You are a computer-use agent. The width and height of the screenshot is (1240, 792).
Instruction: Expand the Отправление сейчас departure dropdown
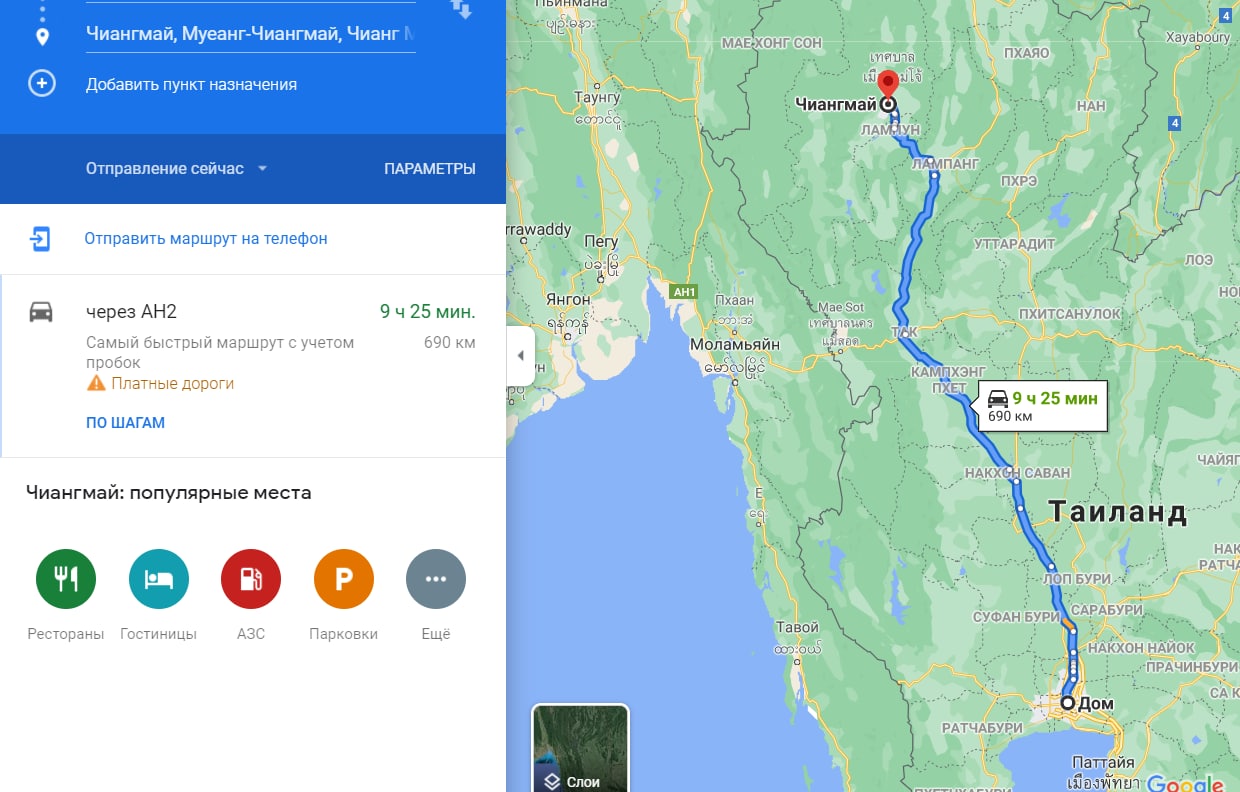pyautogui.click(x=177, y=168)
